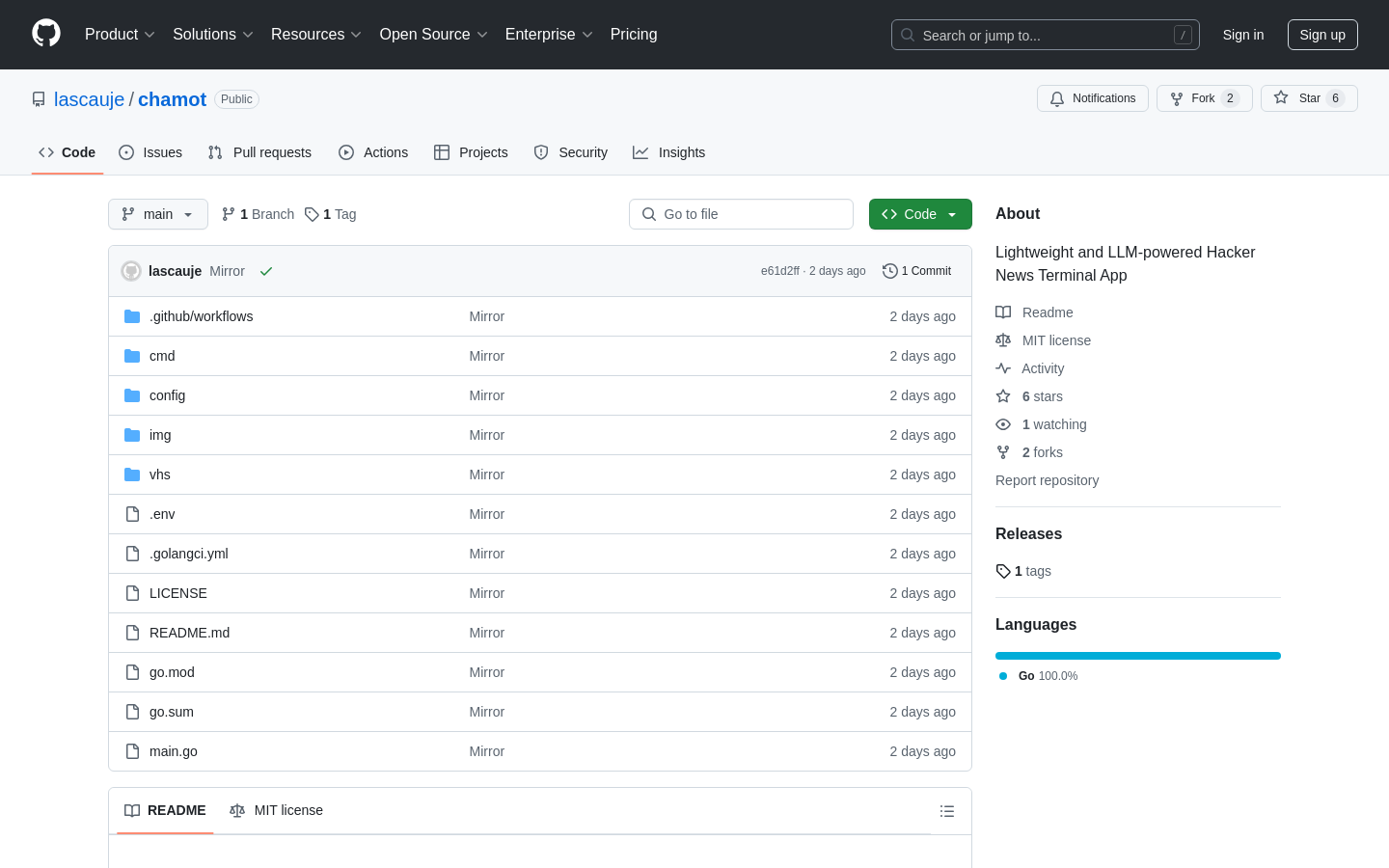Click the LICENSE file icon

pos(132,593)
